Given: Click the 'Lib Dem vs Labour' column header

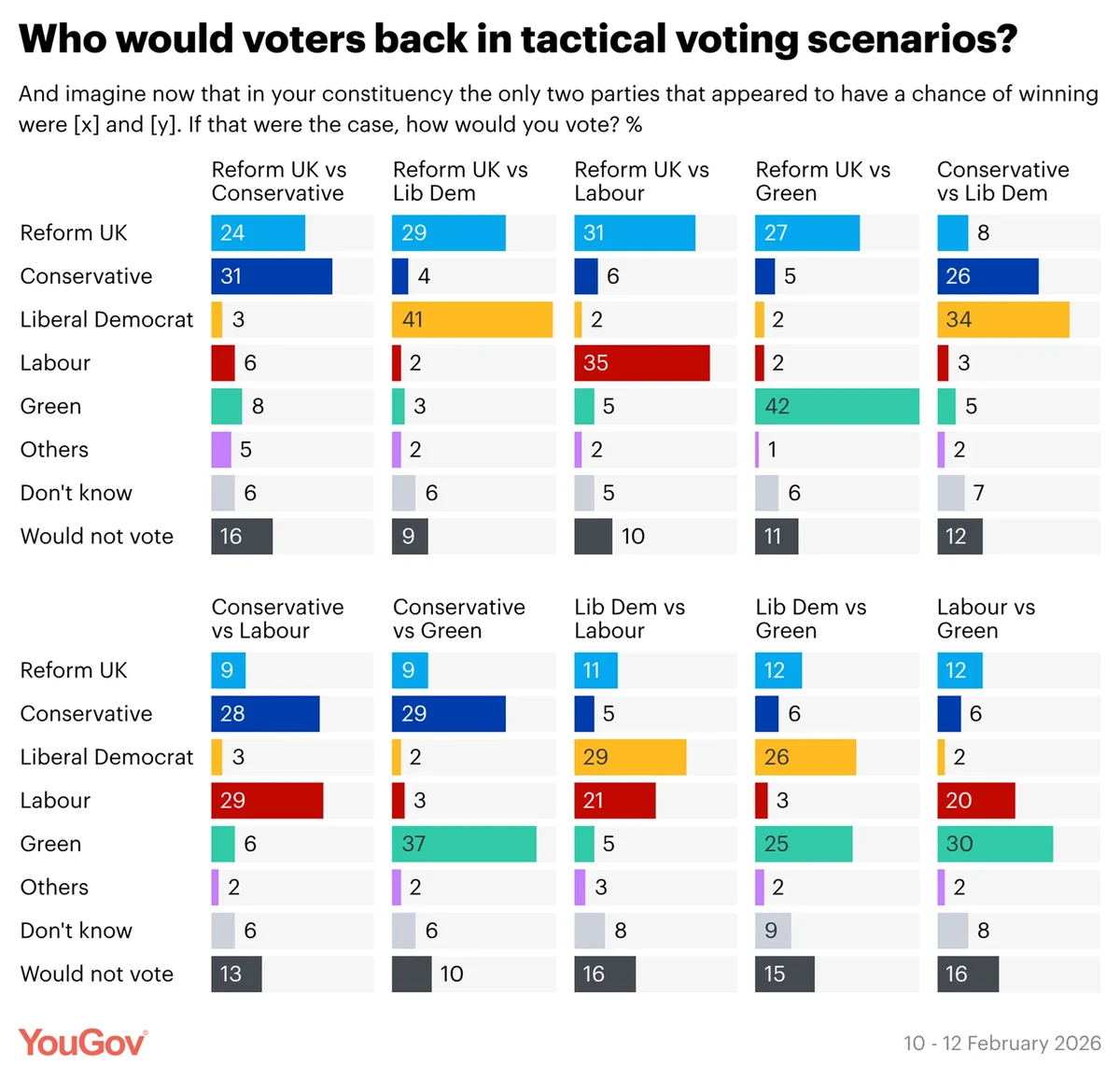Looking at the screenshot, I should point(629,619).
